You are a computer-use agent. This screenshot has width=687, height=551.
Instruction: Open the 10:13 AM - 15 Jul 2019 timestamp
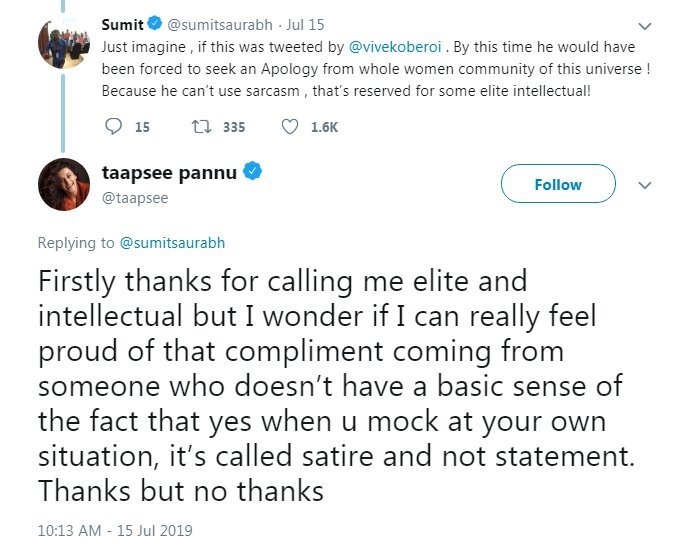pyautogui.click(x=114, y=530)
